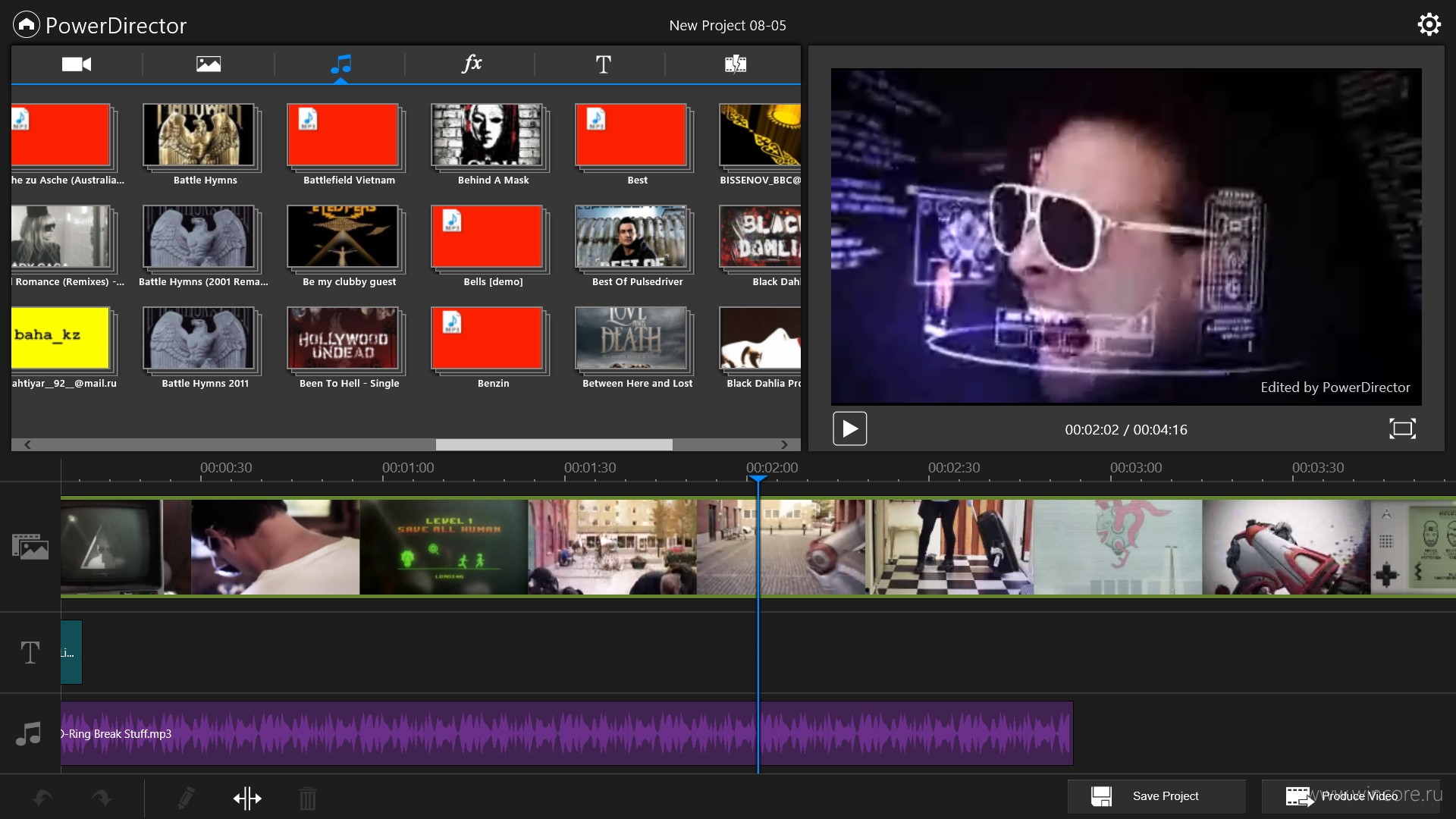Screen dimensions: 1456x819
Task: Click Save Project button
Action: click(1156, 796)
